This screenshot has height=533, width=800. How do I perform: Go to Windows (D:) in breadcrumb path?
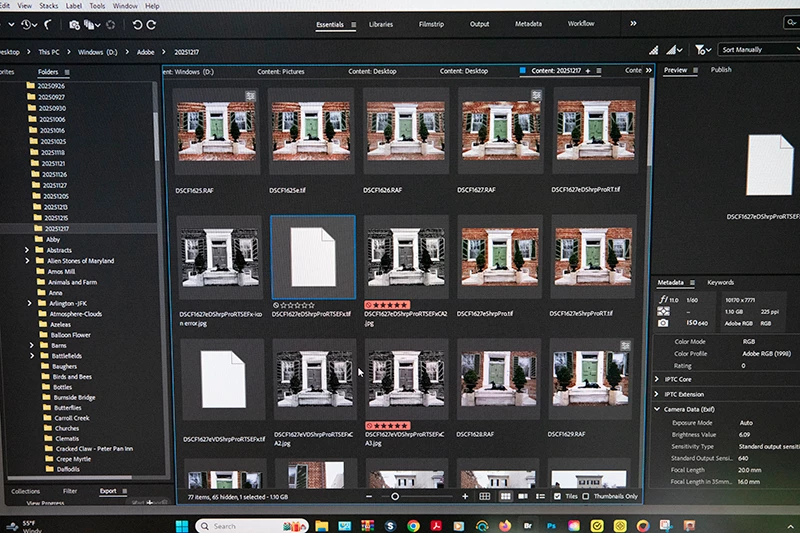pos(97,52)
